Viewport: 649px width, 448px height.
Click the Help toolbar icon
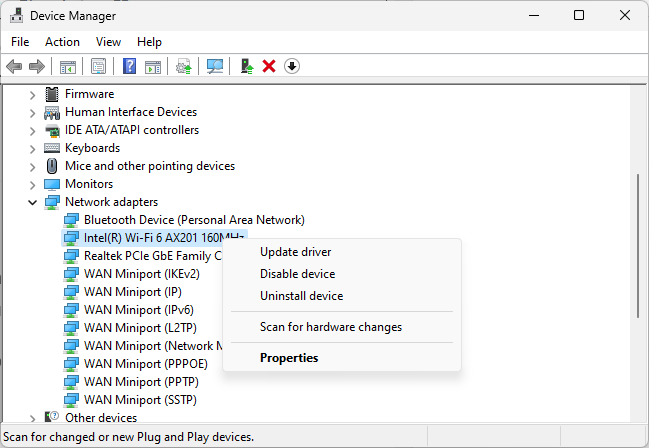pyautogui.click(x=129, y=66)
